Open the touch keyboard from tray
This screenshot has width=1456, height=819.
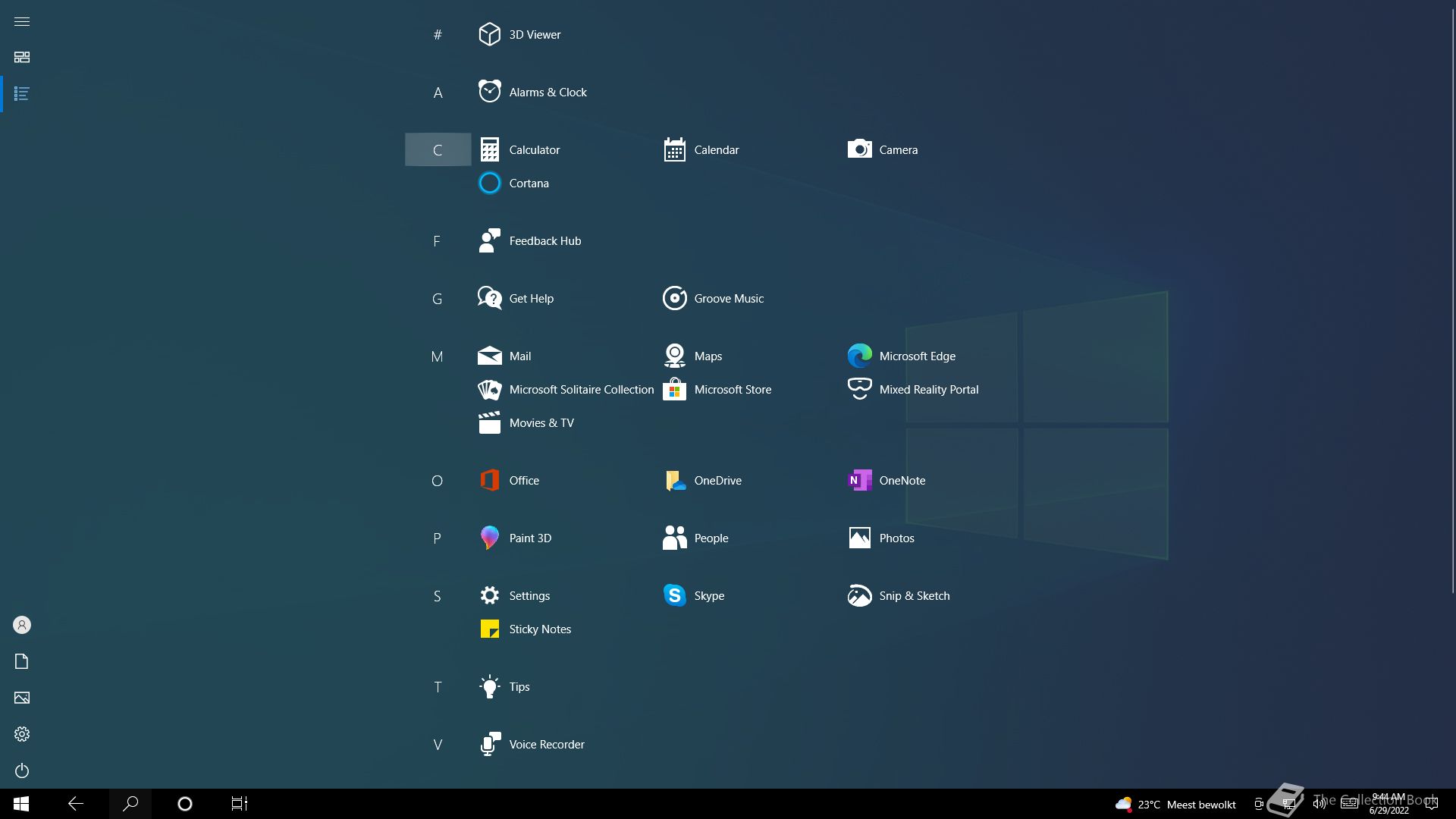1350,804
